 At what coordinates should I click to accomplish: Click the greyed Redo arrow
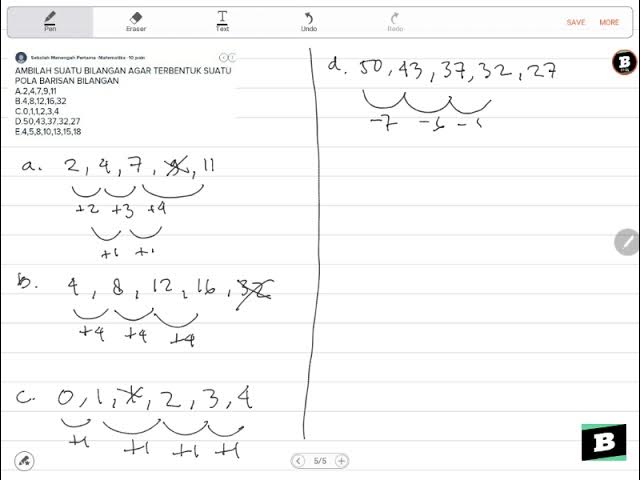pyautogui.click(x=395, y=22)
